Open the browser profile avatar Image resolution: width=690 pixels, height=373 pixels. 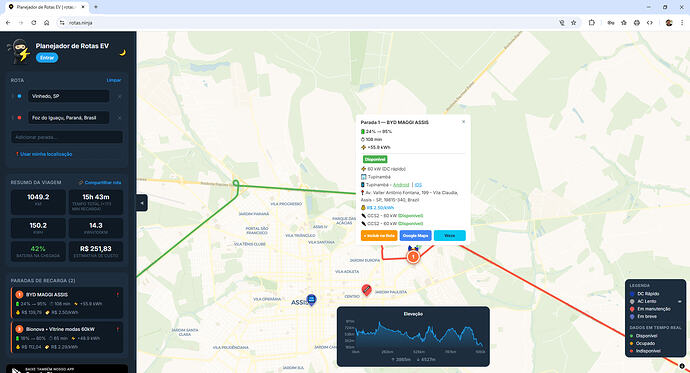[669, 22]
